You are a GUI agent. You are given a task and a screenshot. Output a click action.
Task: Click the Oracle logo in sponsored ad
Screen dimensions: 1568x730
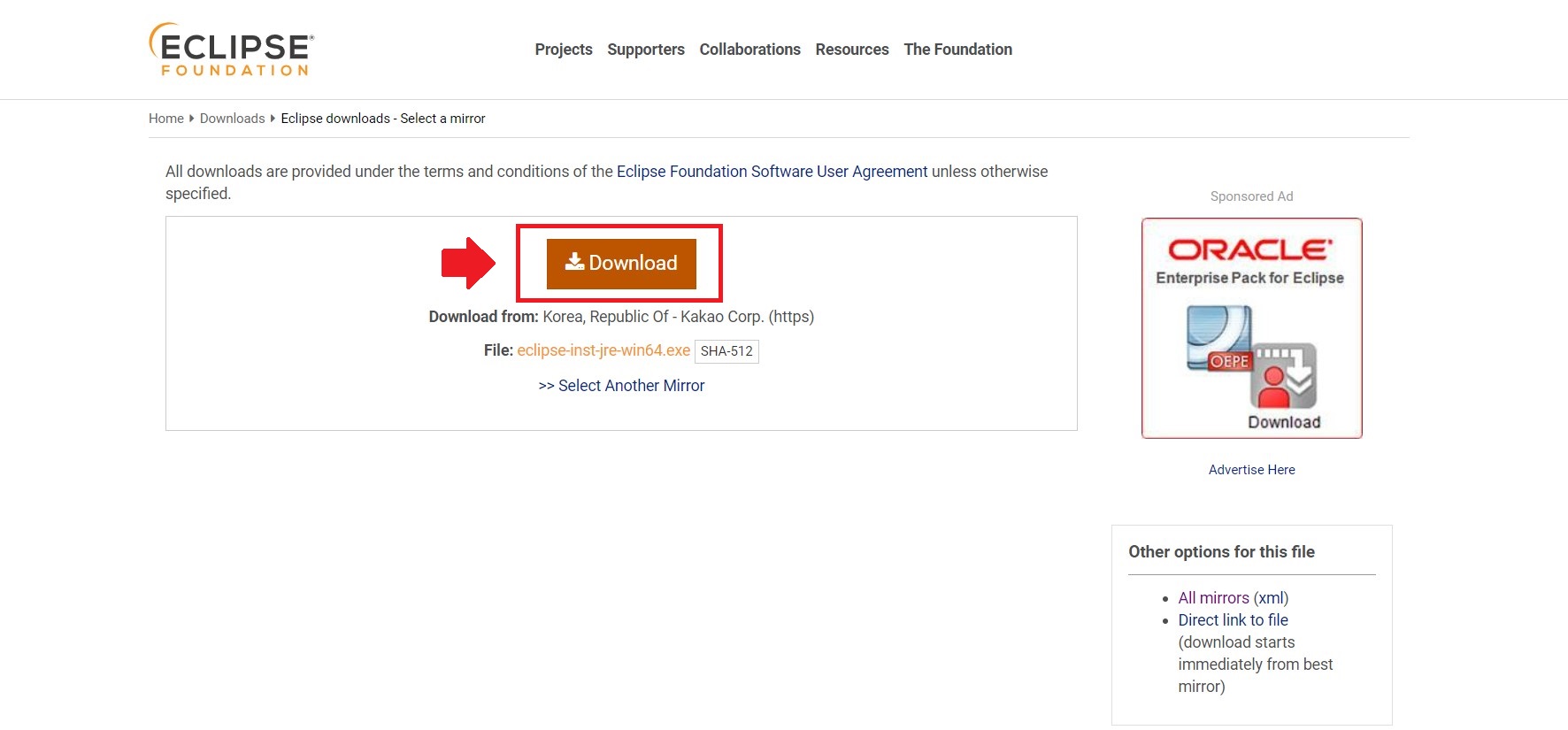coord(1249,250)
